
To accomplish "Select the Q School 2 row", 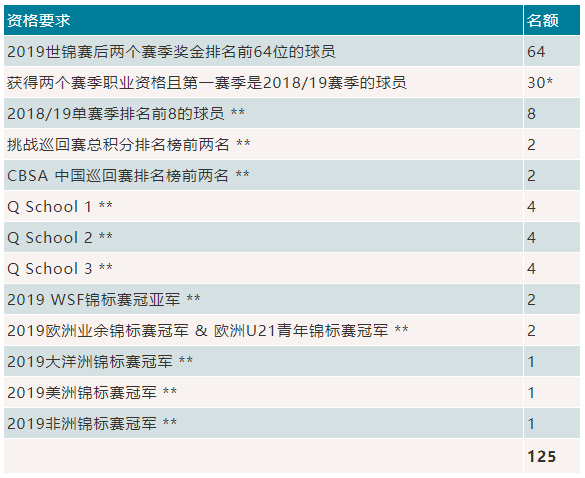I will click(x=292, y=237).
